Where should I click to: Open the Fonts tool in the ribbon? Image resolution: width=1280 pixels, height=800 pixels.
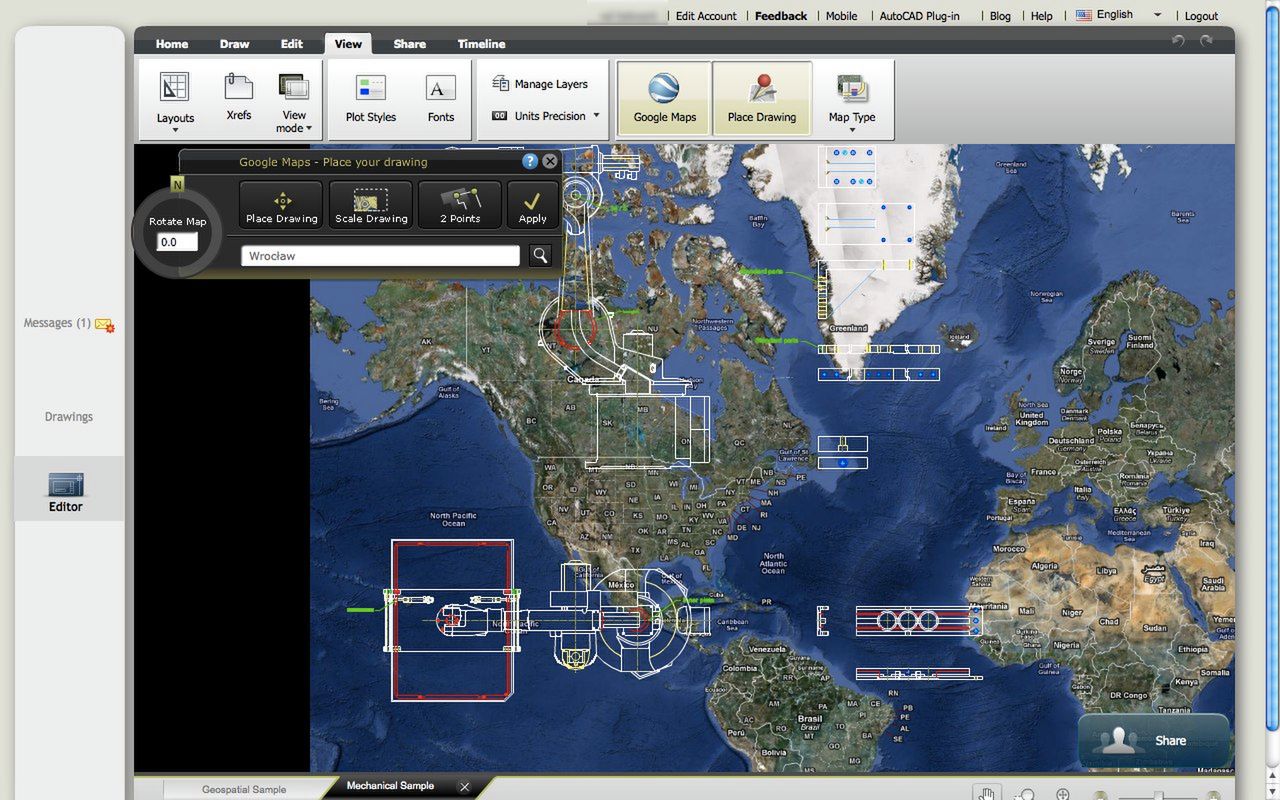point(441,97)
